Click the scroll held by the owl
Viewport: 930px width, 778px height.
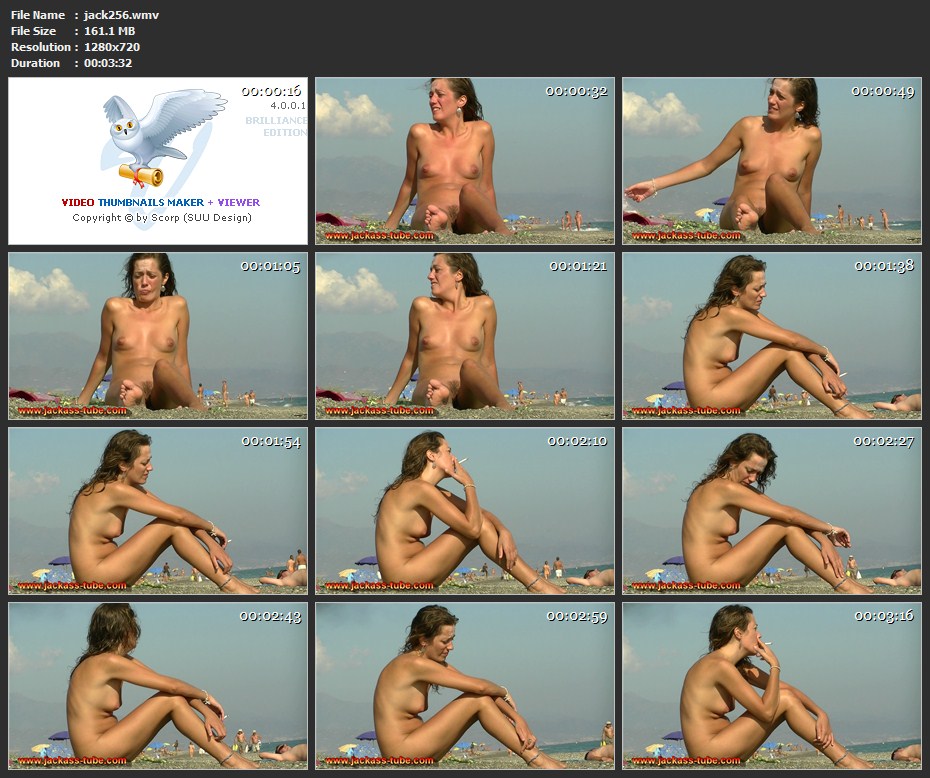coord(143,176)
